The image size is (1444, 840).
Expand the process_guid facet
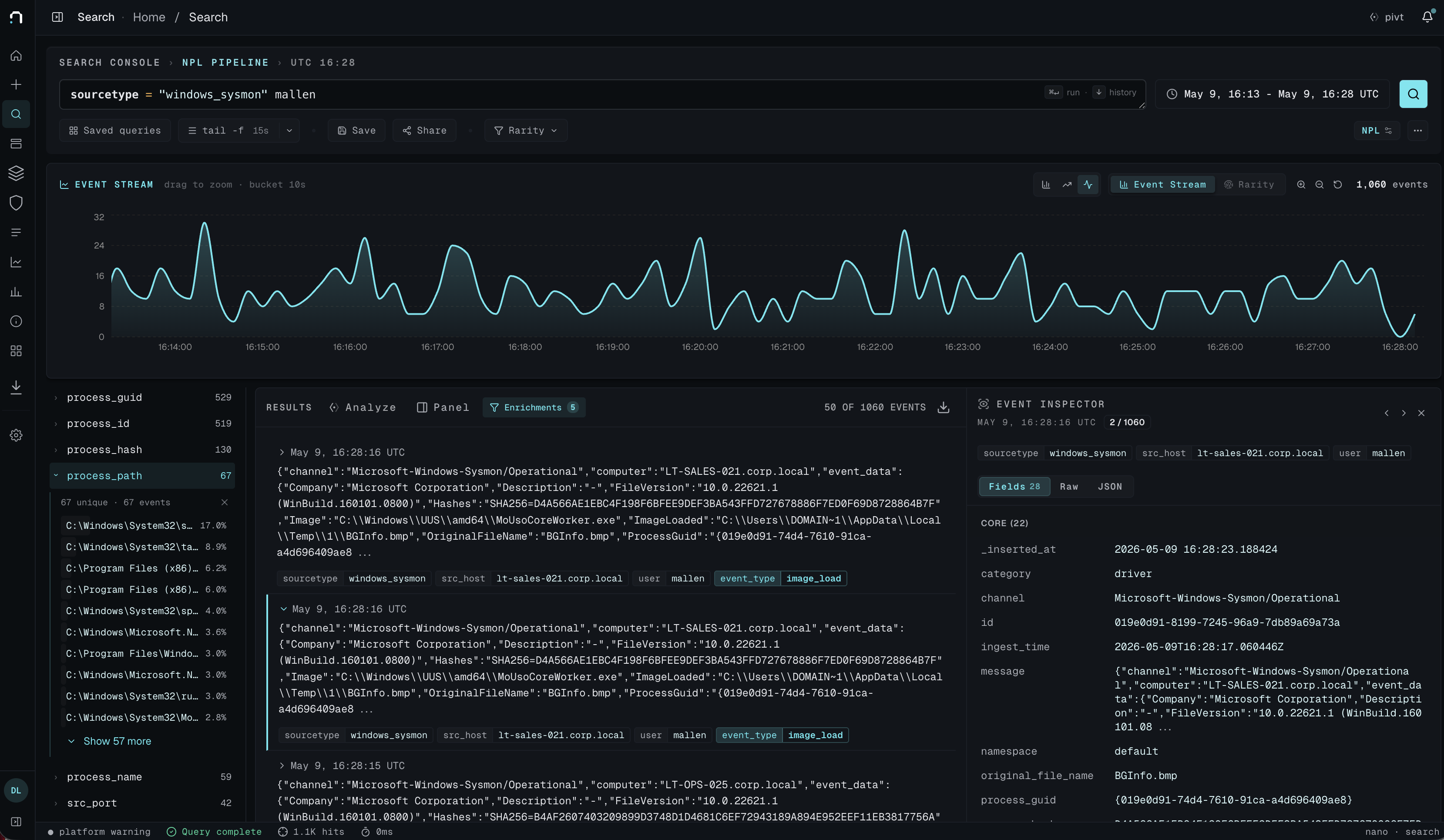pyautogui.click(x=143, y=397)
